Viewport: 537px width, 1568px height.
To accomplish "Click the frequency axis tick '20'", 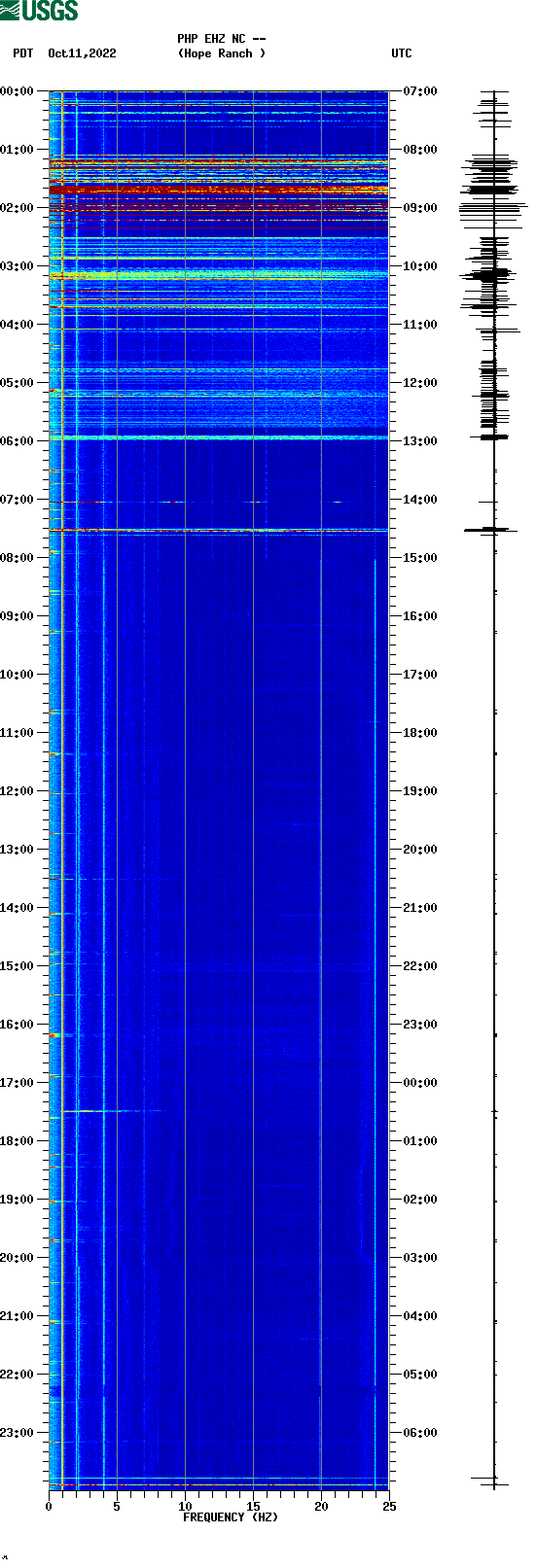I will (x=321, y=1507).
